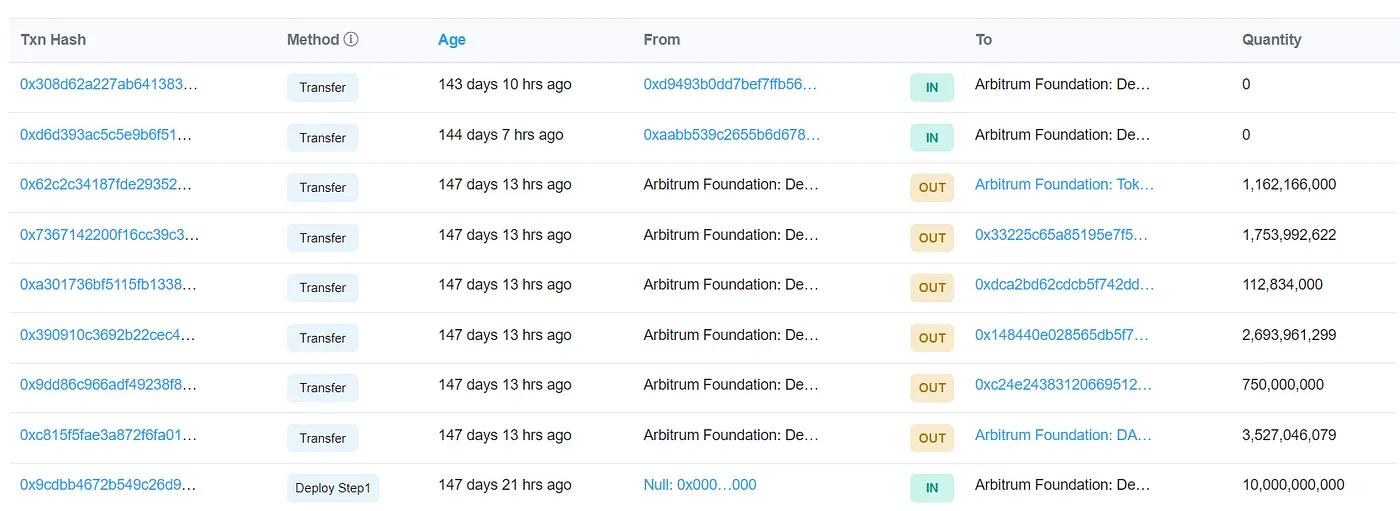Open transaction 0xa301736bf5115fb1338
The height and width of the screenshot is (511, 1400).
108,285
